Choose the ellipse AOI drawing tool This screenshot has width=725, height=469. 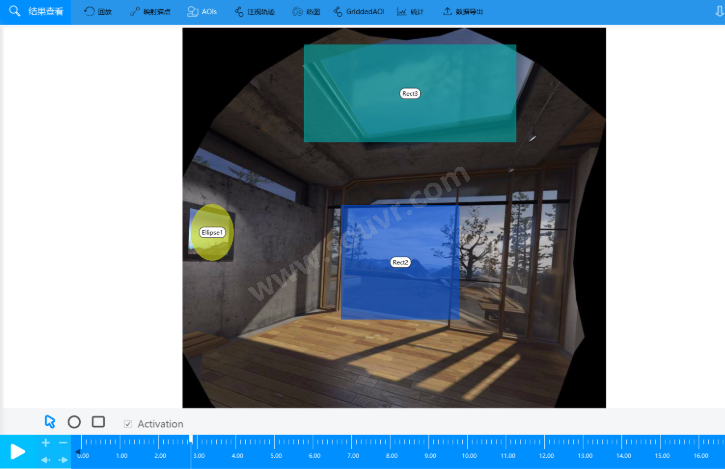coord(74,422)
